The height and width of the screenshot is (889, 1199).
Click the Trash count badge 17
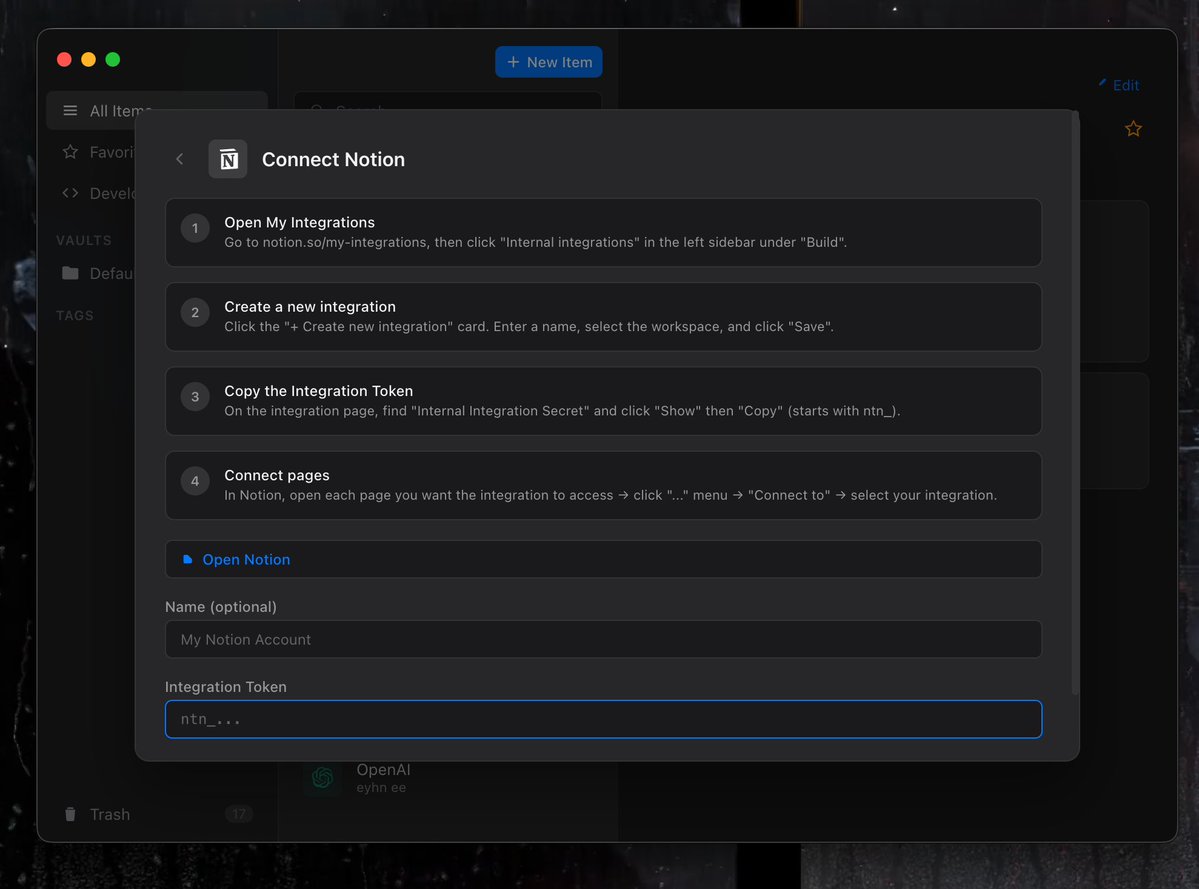pos(239,814)
